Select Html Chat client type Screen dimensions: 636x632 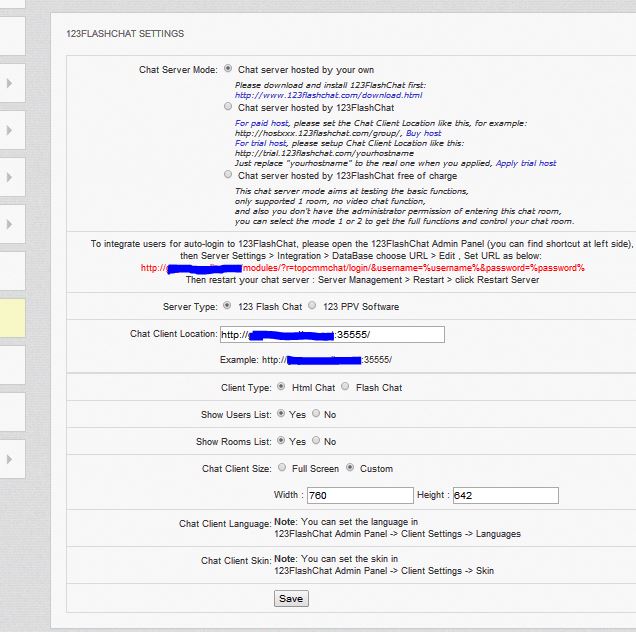point(279,387)
